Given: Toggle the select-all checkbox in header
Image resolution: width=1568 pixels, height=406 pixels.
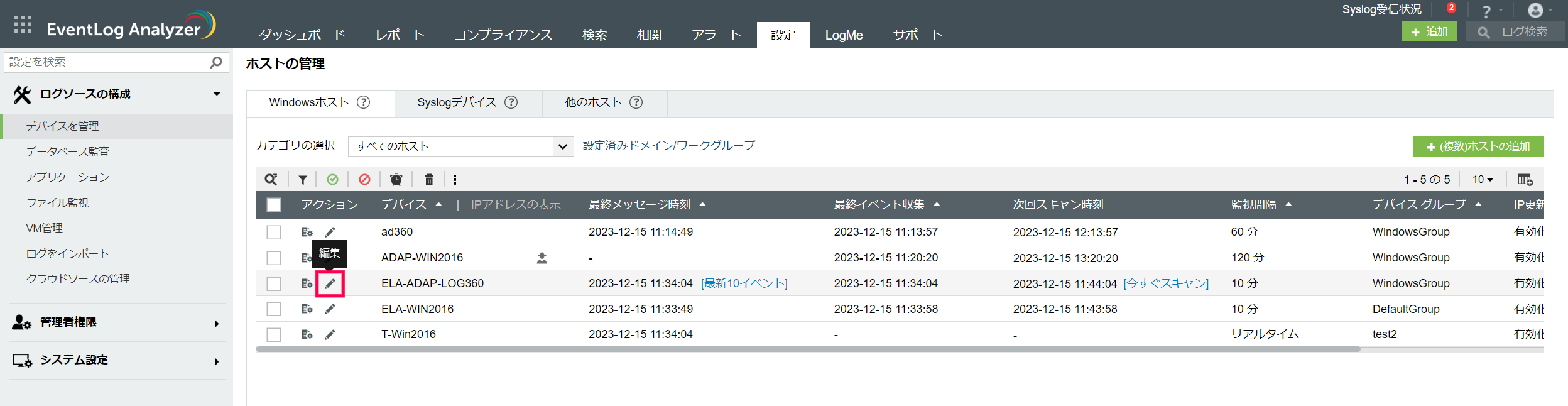Looking at the screenshot, I should pyautogui.click(x=274, y=205).
